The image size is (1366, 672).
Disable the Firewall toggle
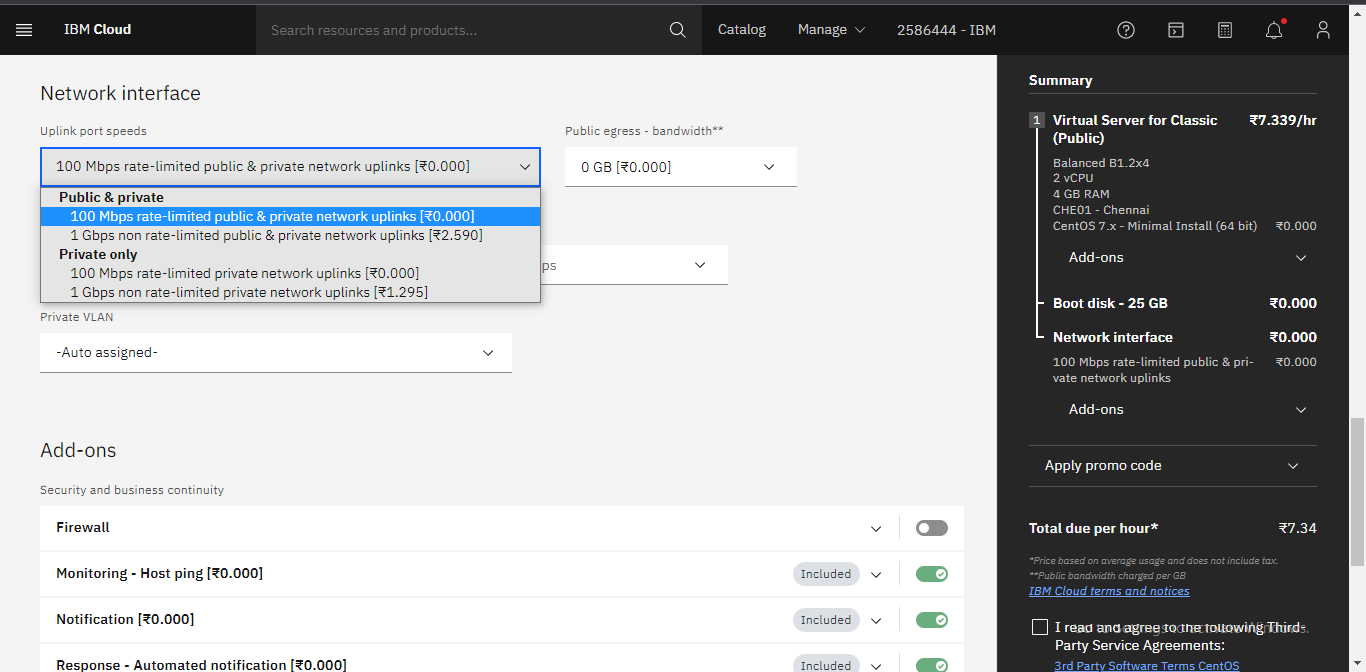[x=931, y=527]
